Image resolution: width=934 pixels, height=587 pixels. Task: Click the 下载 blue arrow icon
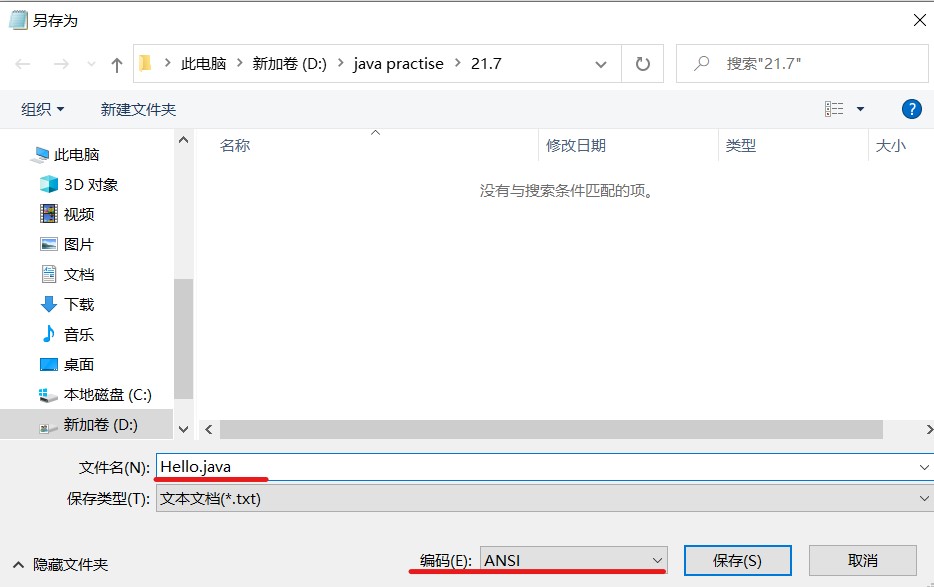pos(49,305)
